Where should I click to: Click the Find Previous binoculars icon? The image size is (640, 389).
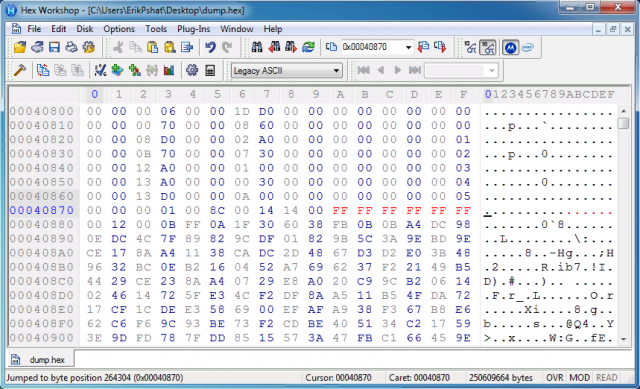(274, 47)
